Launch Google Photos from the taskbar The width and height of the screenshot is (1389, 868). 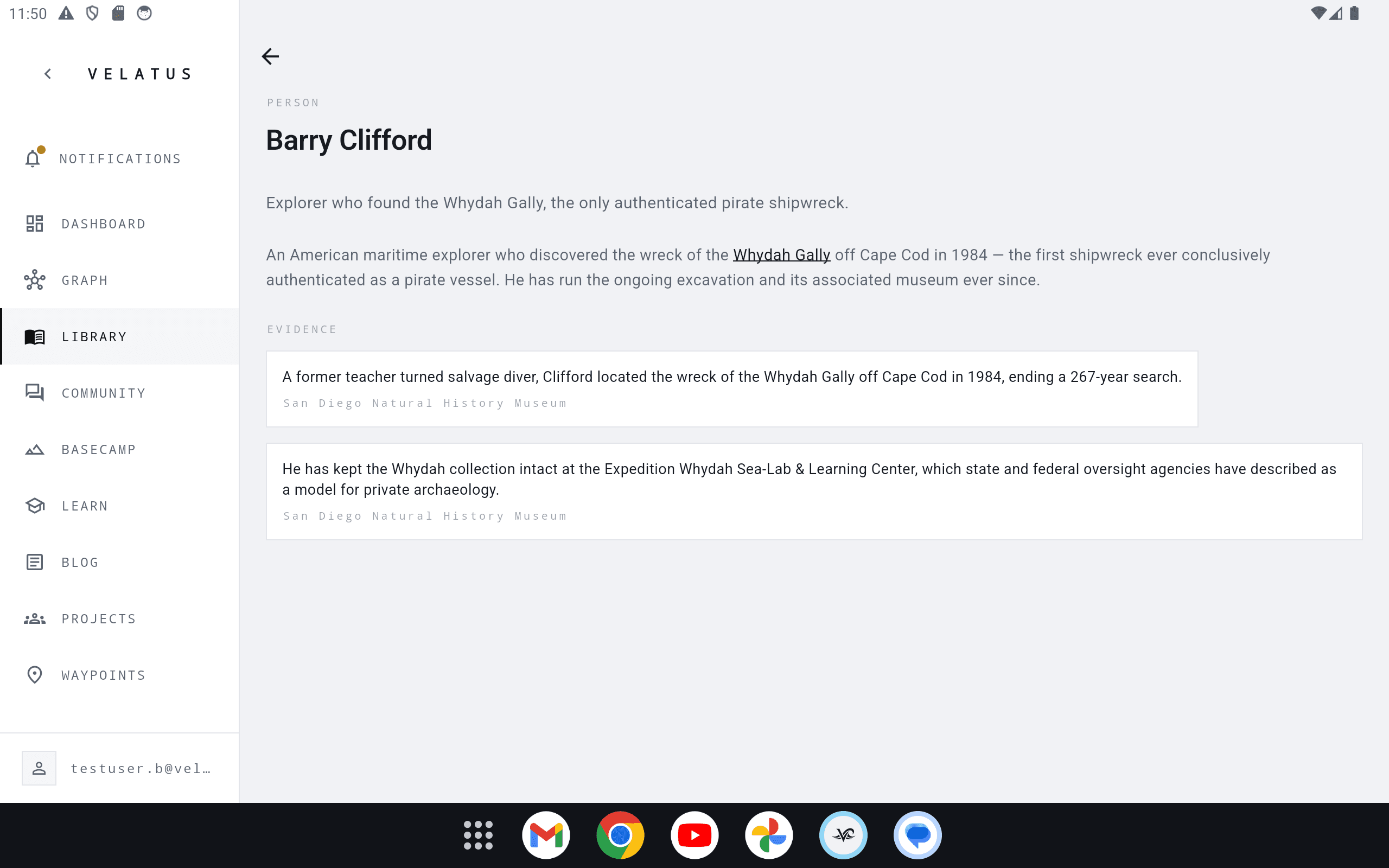coord(769,835)
